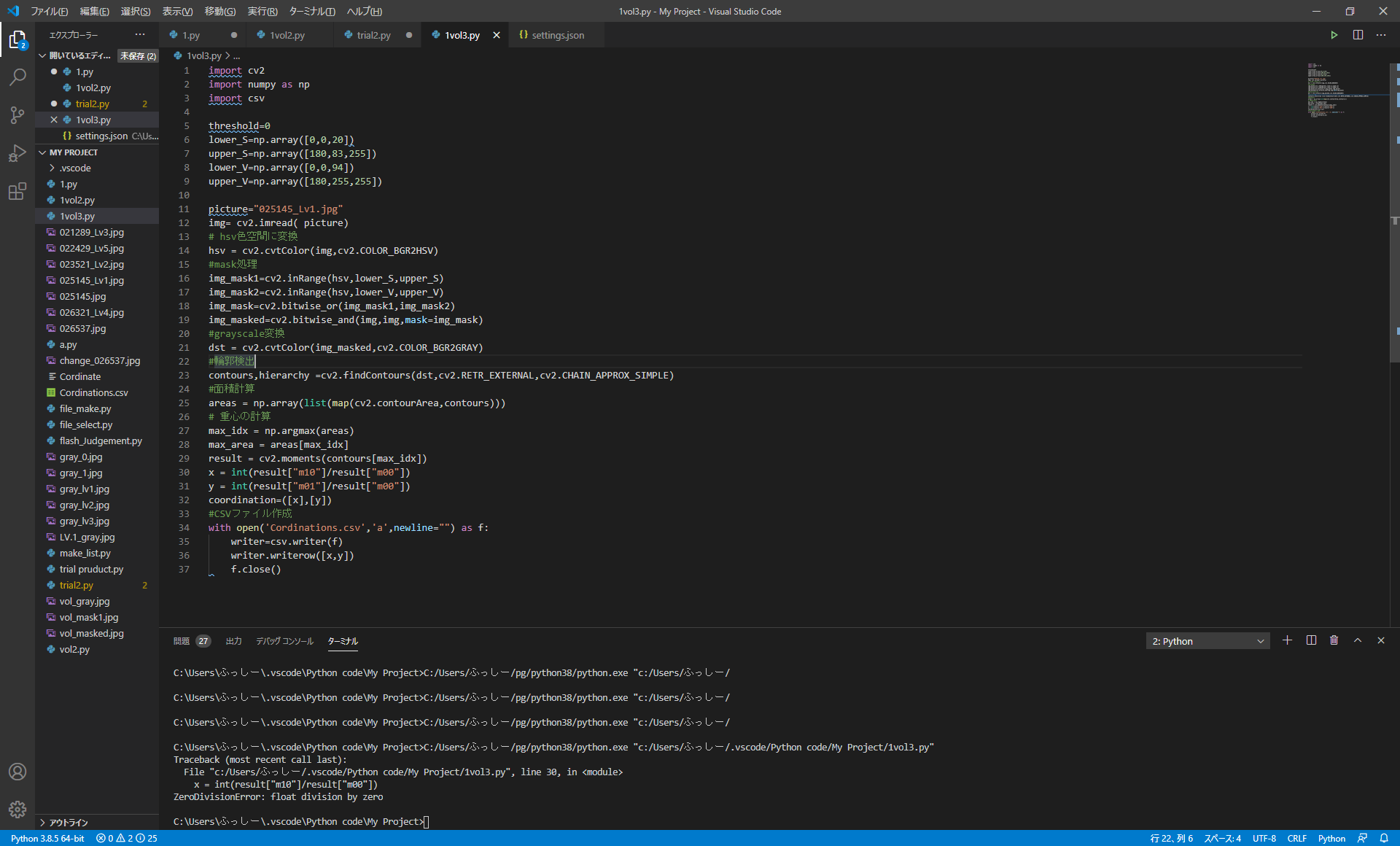Viewport: 1400px width, 846px height.
Task: Create a new terminal with plus icon
Action: pyautogui.click(x=1287, y=640)
